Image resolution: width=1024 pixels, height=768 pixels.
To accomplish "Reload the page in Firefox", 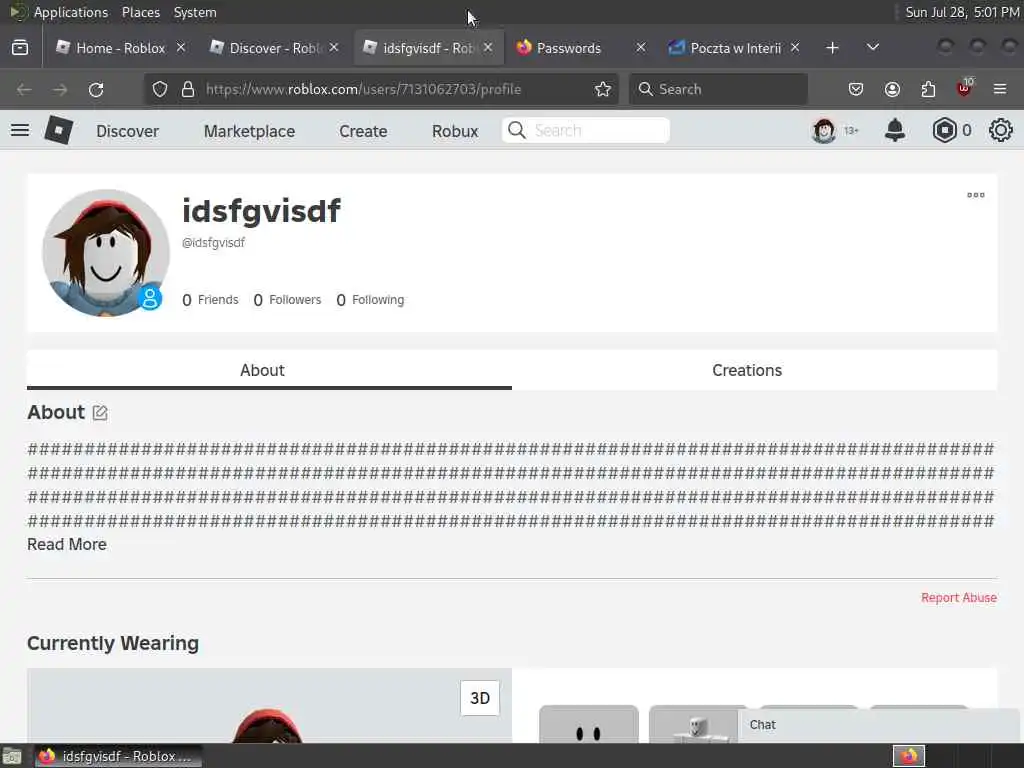I will coord(96,89).
